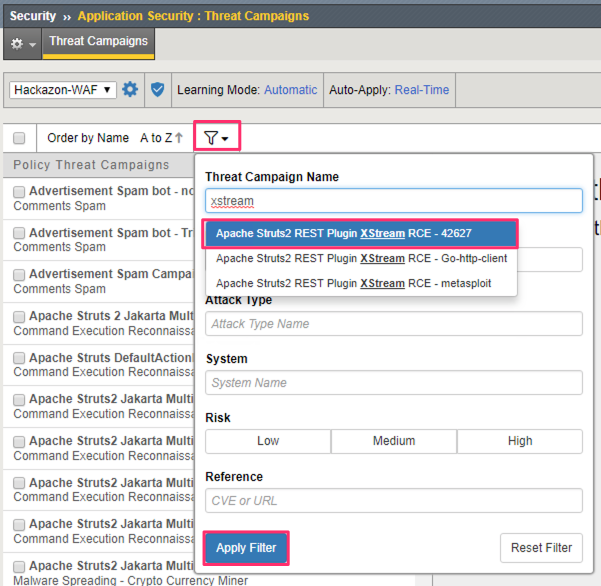
Task: Click Application Security : Threat Campaigns title
Action: 193,16
